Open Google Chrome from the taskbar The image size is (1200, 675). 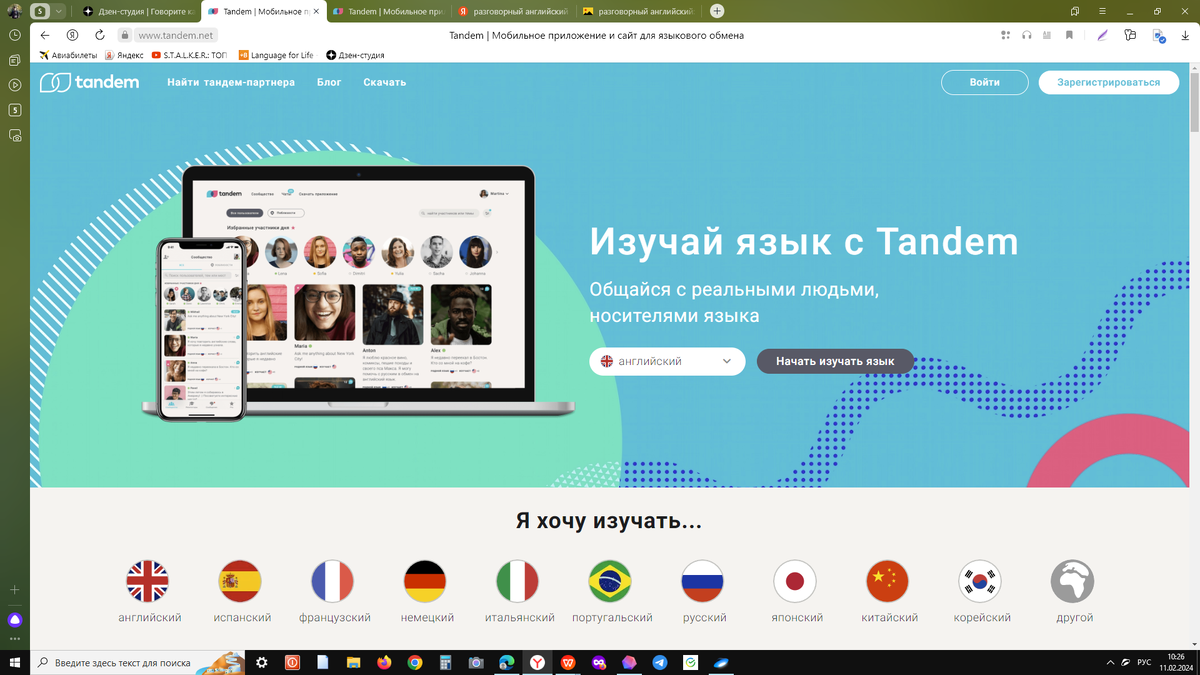[x=415, y=662]
